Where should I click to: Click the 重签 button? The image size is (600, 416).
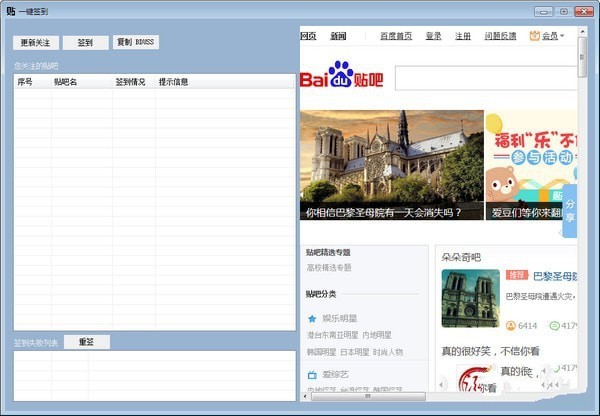tap(86, 342)
